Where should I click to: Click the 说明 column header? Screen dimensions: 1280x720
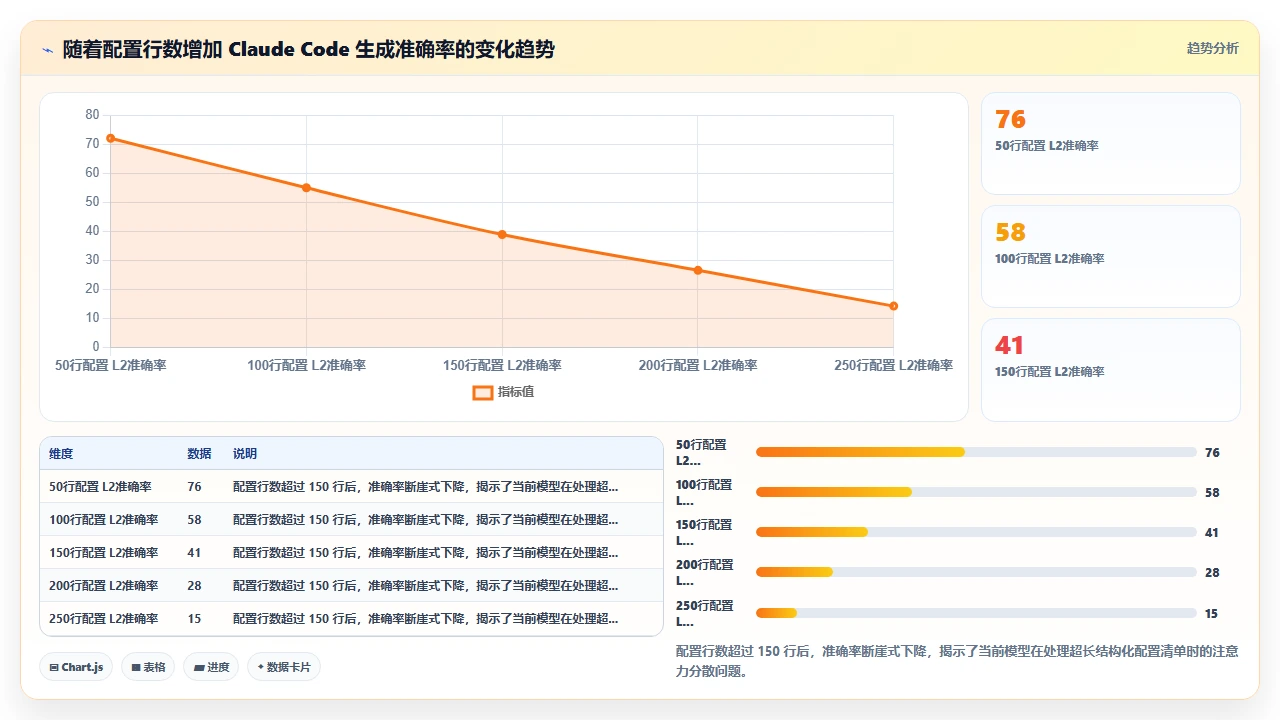pos(245,454)
